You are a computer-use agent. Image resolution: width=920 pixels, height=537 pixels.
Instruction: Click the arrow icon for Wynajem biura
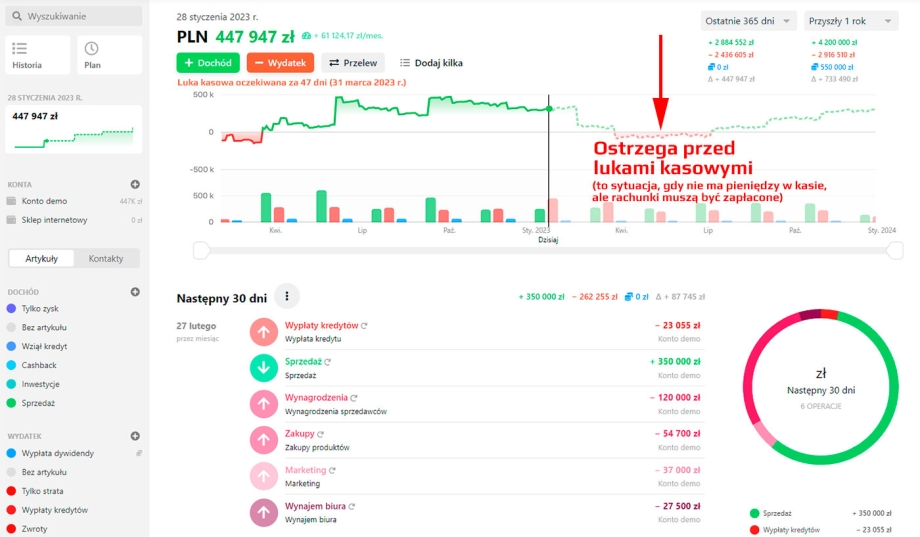264,512
